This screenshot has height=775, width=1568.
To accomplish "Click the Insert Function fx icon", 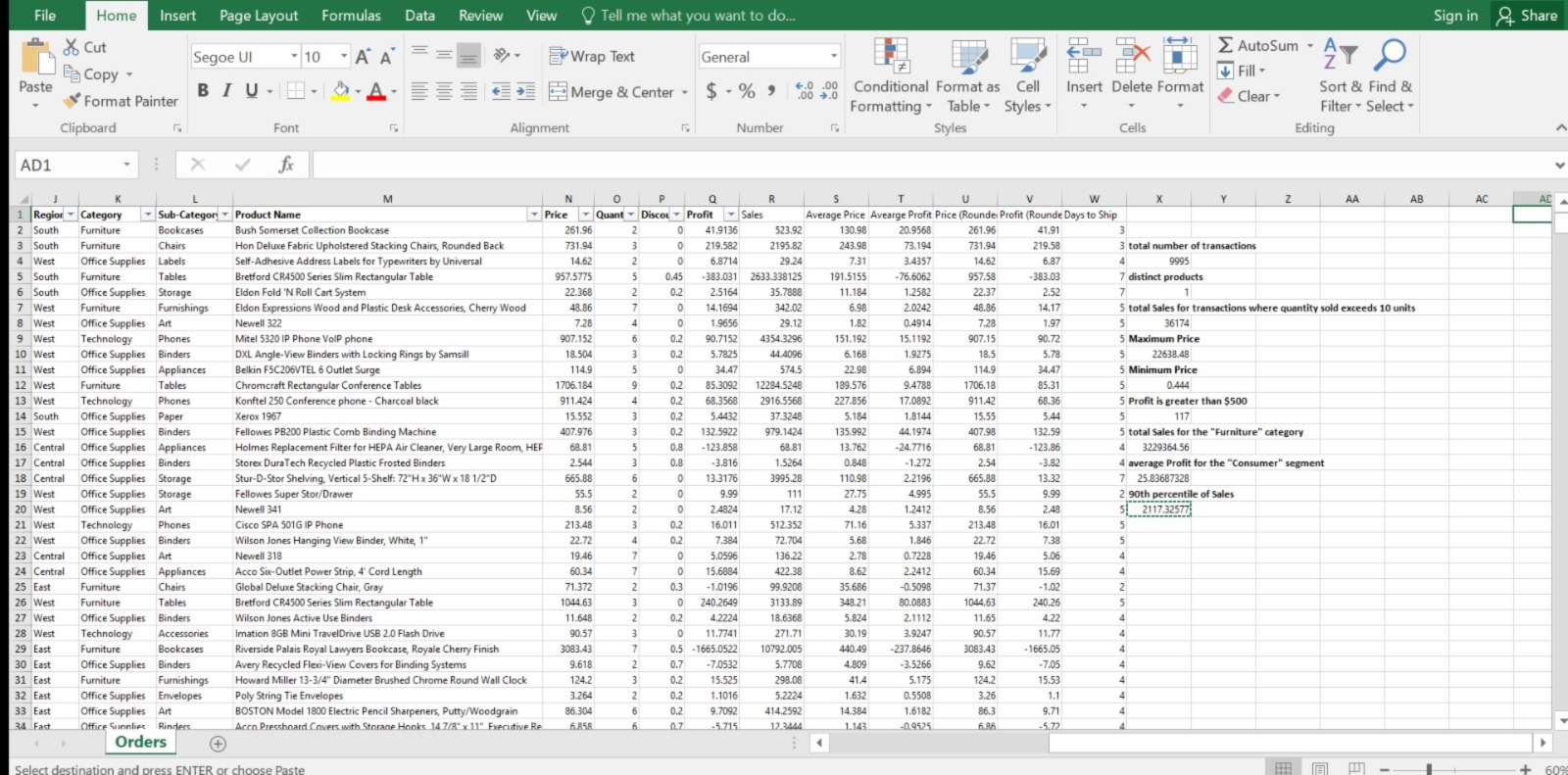I will pos(286,165).
